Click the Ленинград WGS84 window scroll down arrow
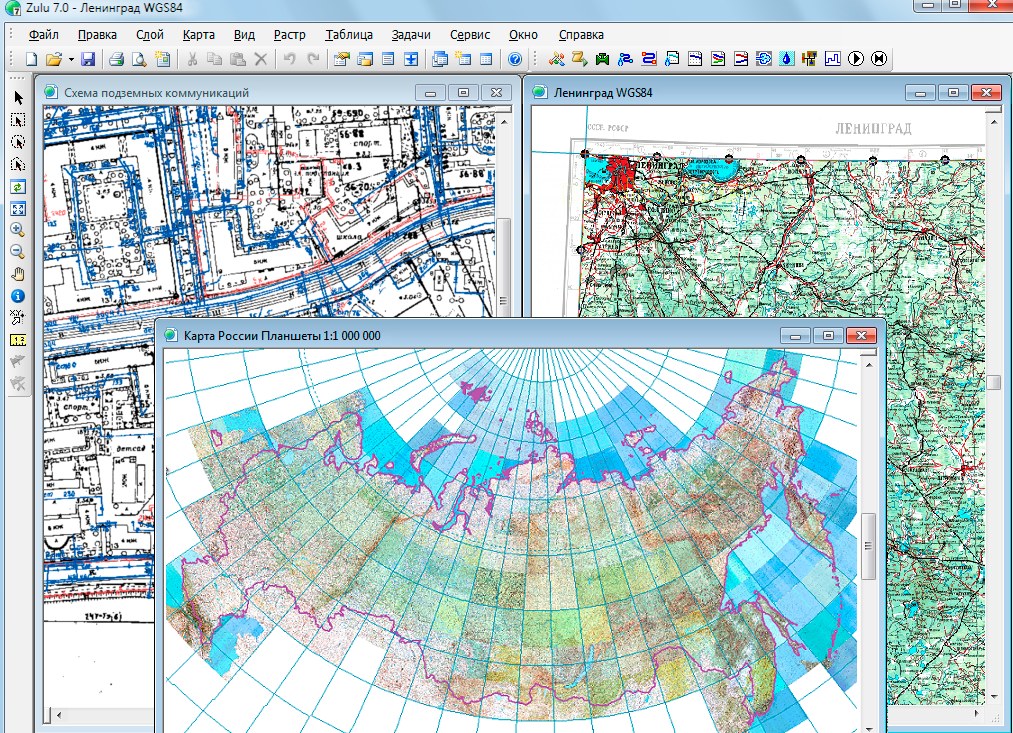 pos(994,697)
